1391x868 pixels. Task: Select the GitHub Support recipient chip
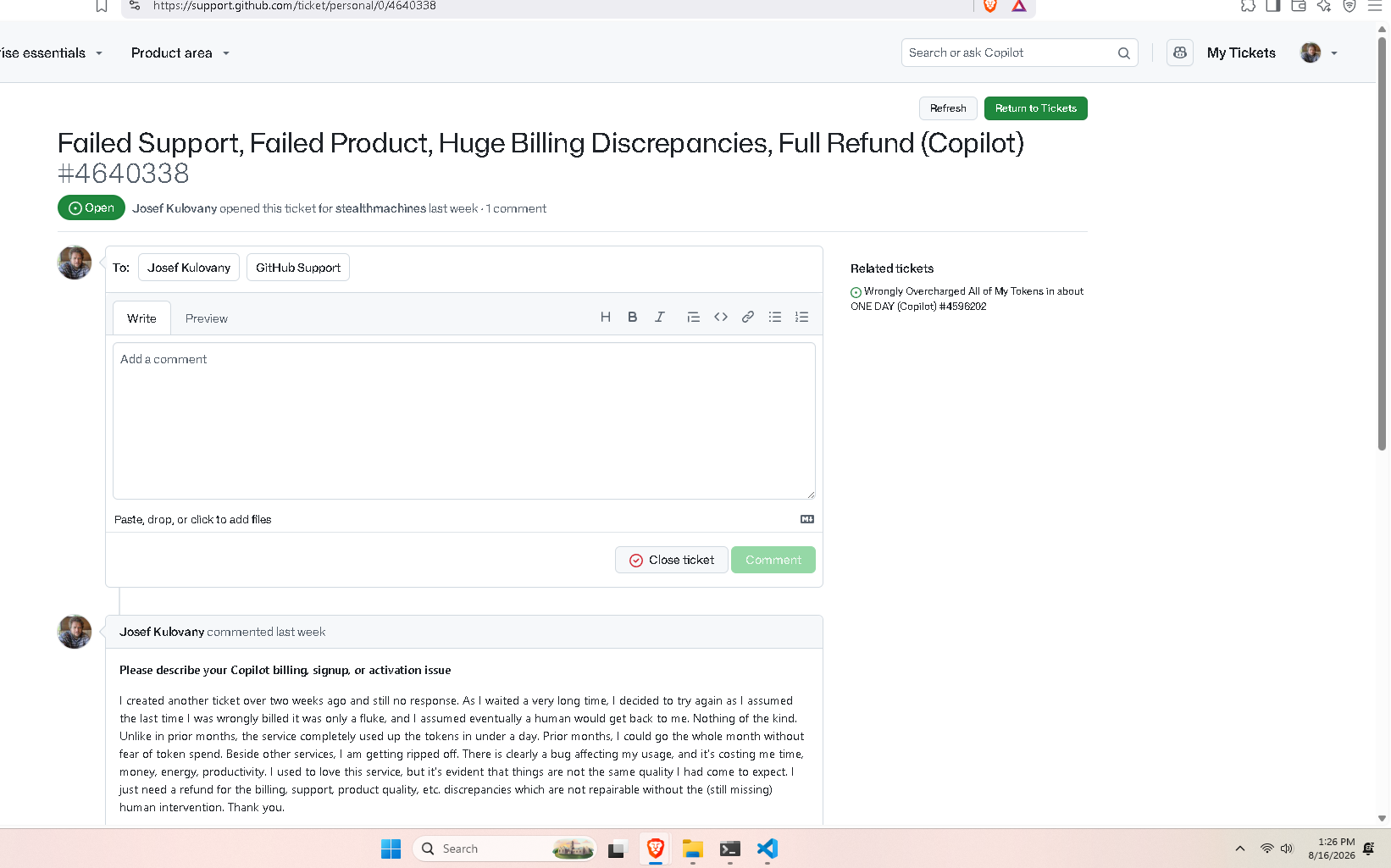(x=298, y=268)
